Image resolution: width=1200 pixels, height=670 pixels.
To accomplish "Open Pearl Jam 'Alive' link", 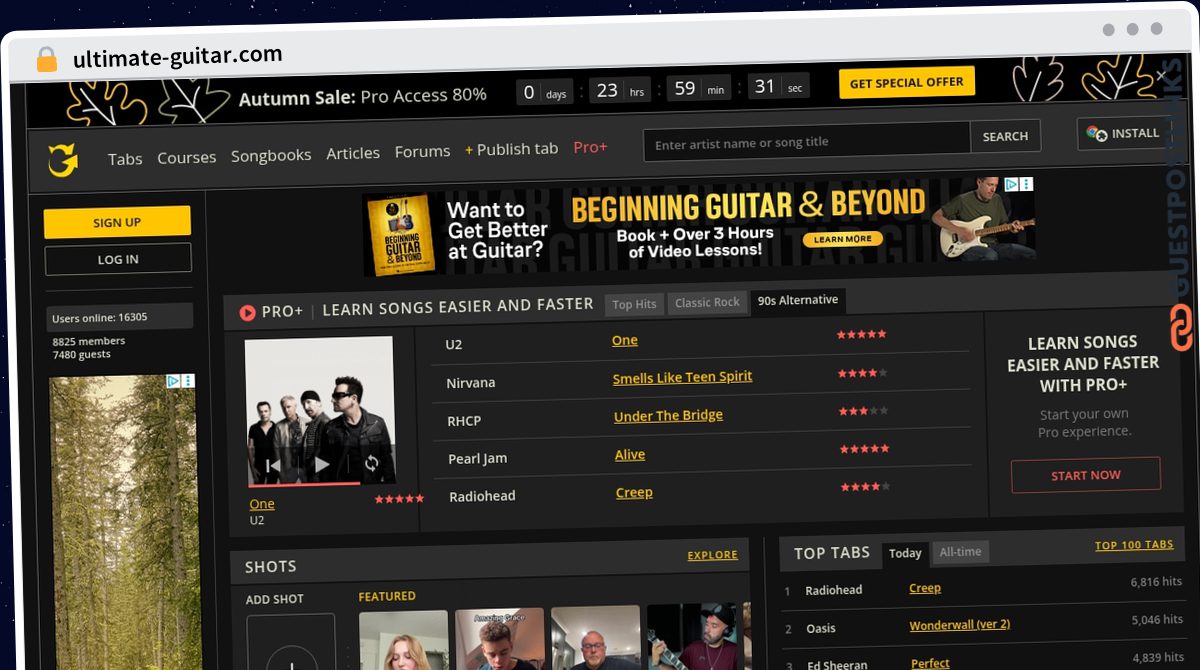I will pos(630,454).
